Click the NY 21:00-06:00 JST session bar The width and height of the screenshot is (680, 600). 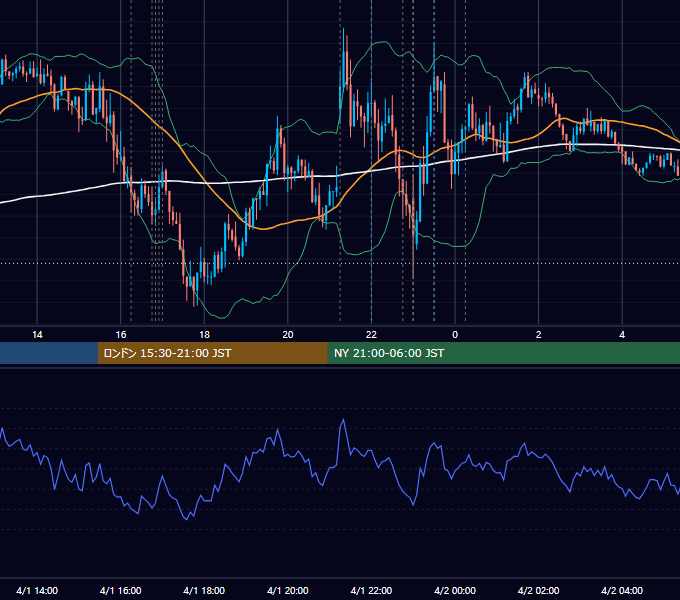(503, 353)
